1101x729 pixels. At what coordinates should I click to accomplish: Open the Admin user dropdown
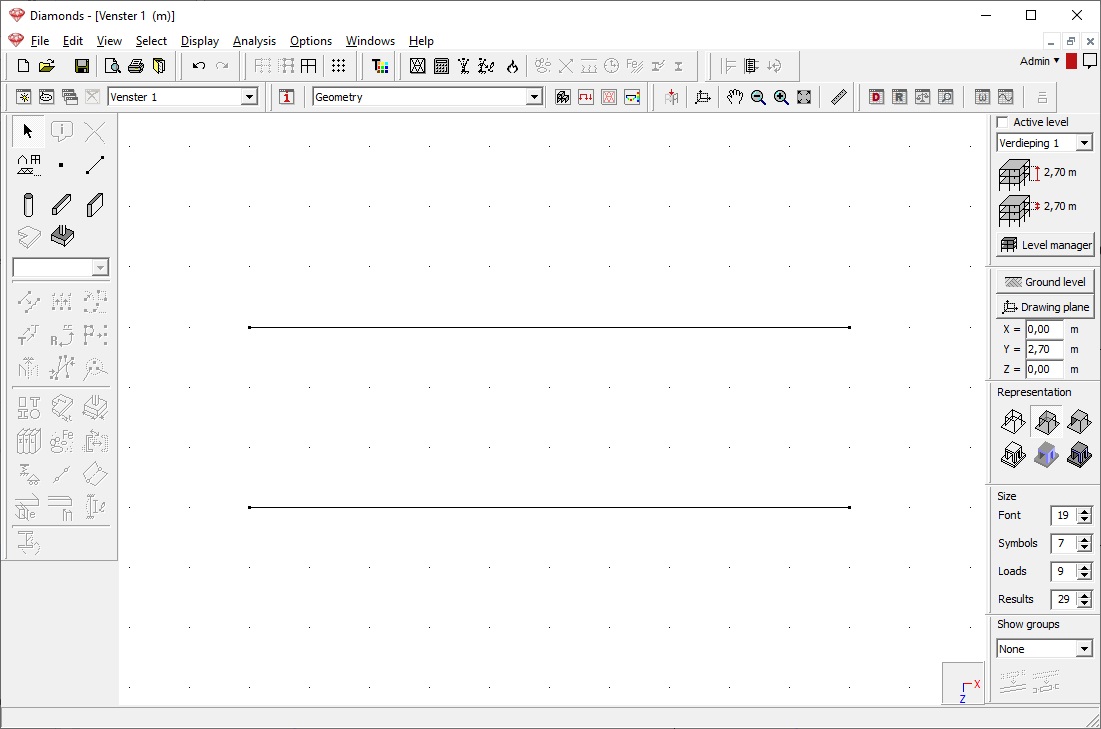pyautogui.click(x=1040, y=61)
